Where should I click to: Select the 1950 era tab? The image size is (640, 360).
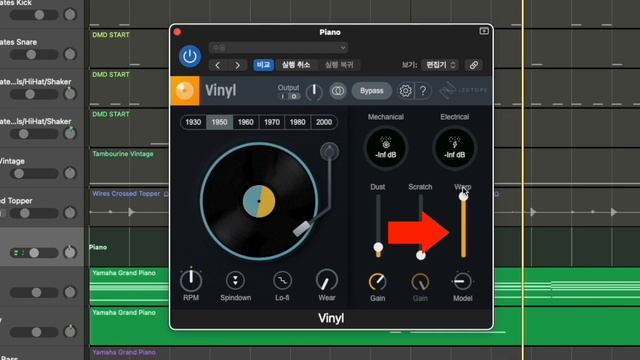pyautogui.click(x=219, y=122)
